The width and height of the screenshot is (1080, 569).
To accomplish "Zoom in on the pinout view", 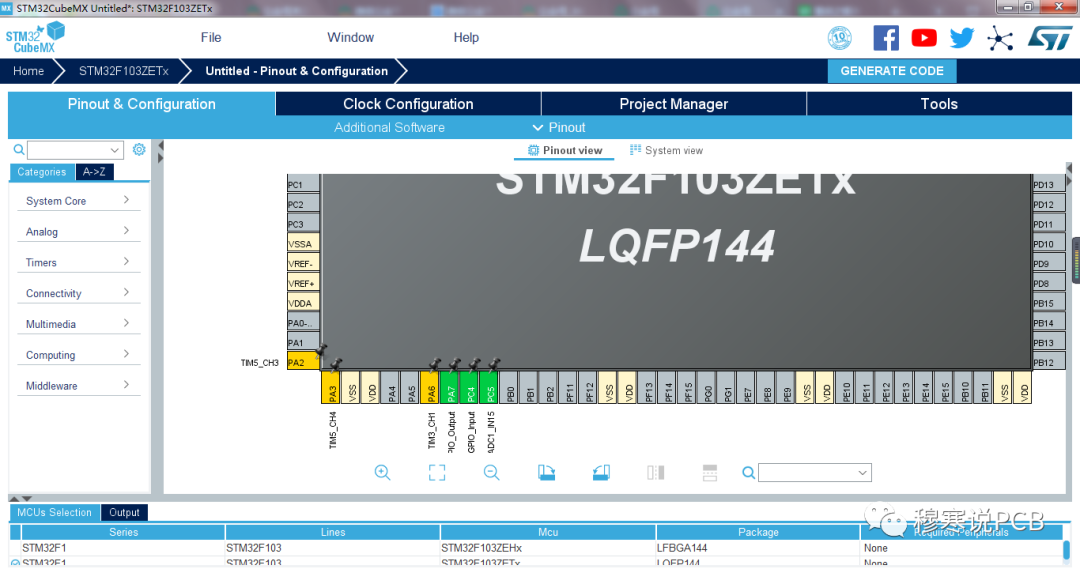I will tap(382, 473).
